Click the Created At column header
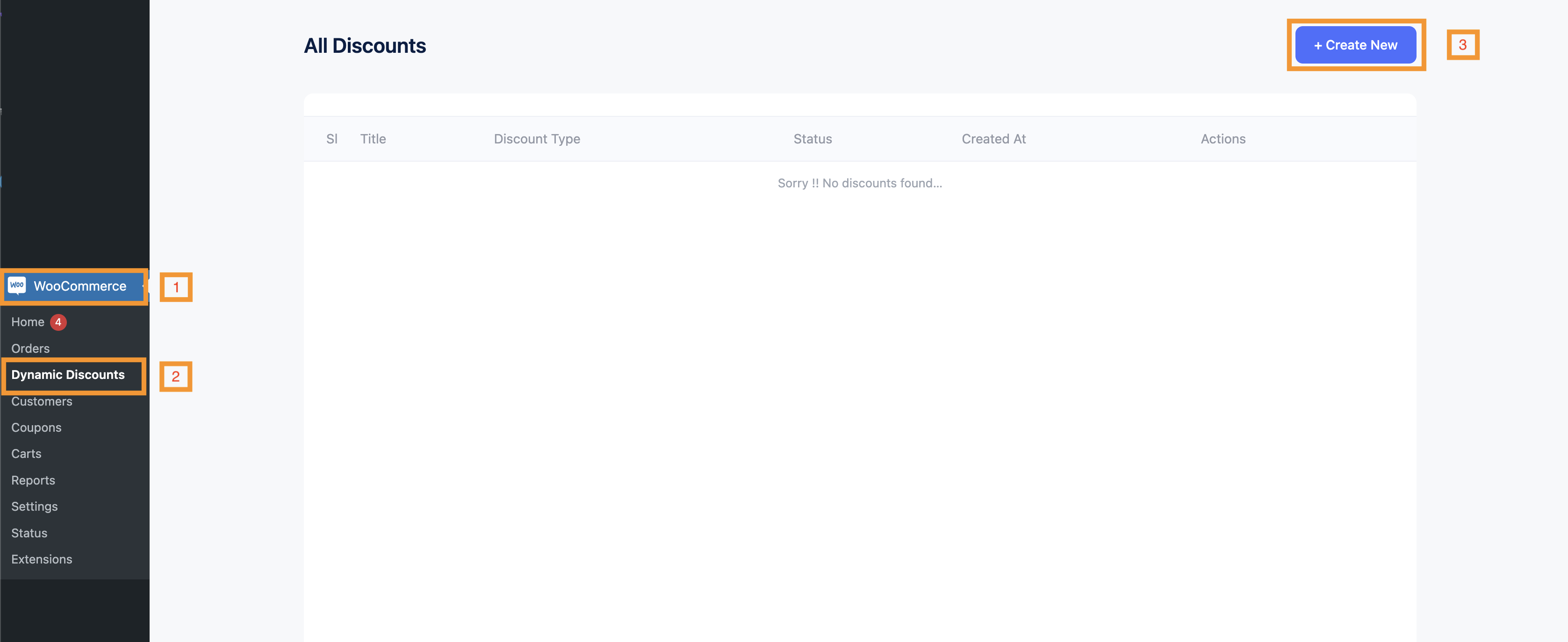 pyautogui.click(x=993, y=138)
